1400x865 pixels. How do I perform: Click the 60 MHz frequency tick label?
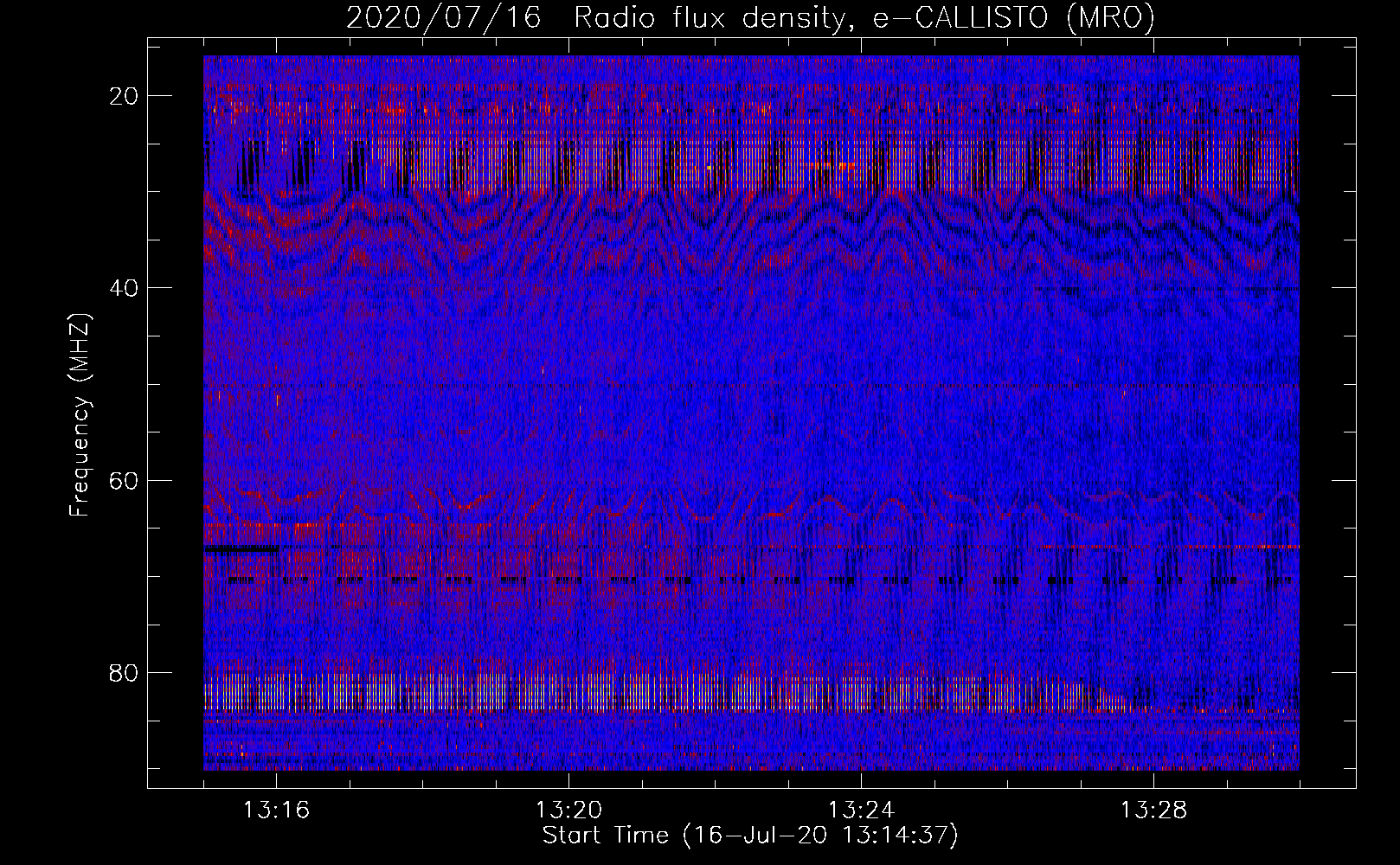click(125, 480)
